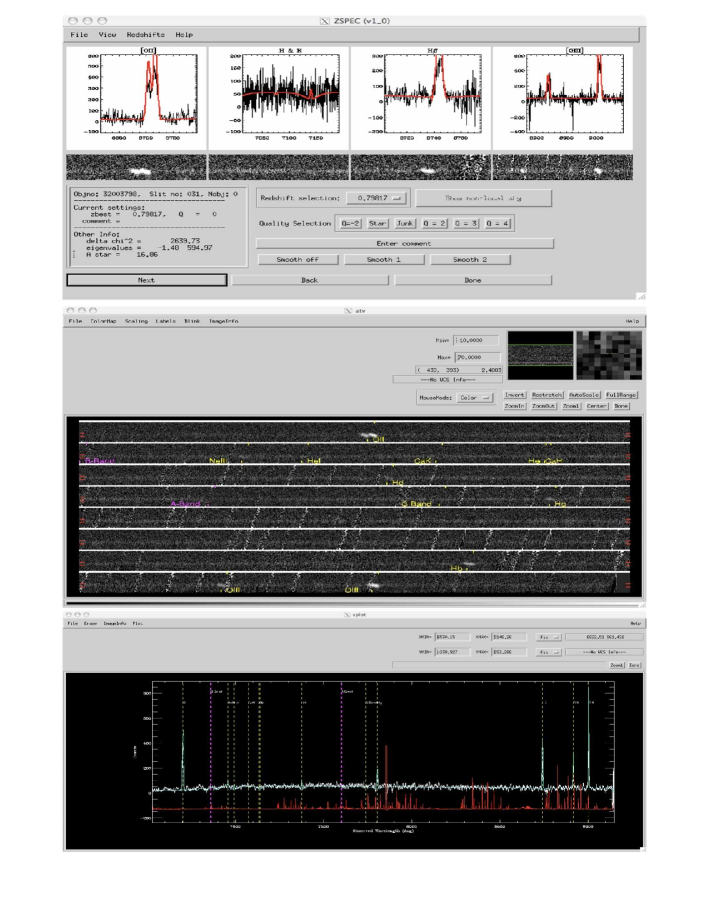Viewport: 709px width, 917px height.
Task: Click the H & K spectrum plot panel
Action: pyautogui.click(x=278, y=98)
